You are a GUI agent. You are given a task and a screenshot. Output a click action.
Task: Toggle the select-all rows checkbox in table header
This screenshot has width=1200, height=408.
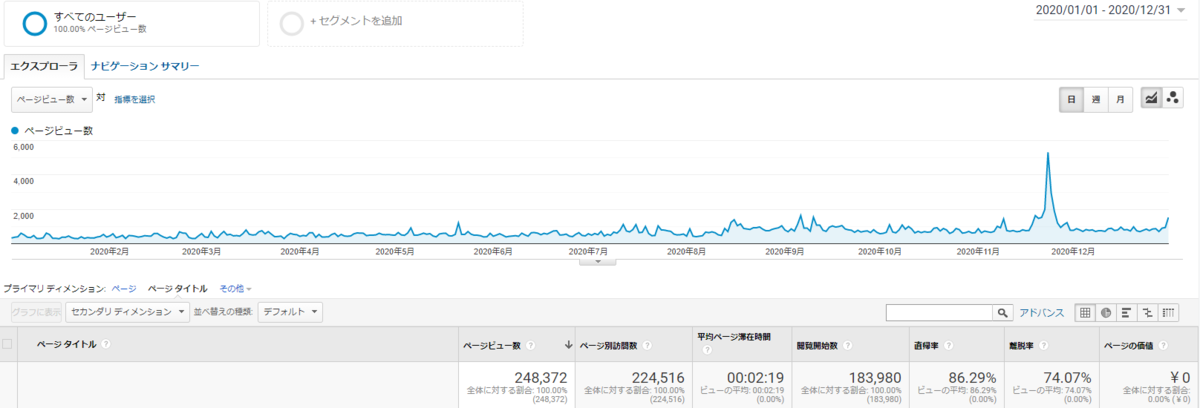pyautogui.click(x=8, y=345)
